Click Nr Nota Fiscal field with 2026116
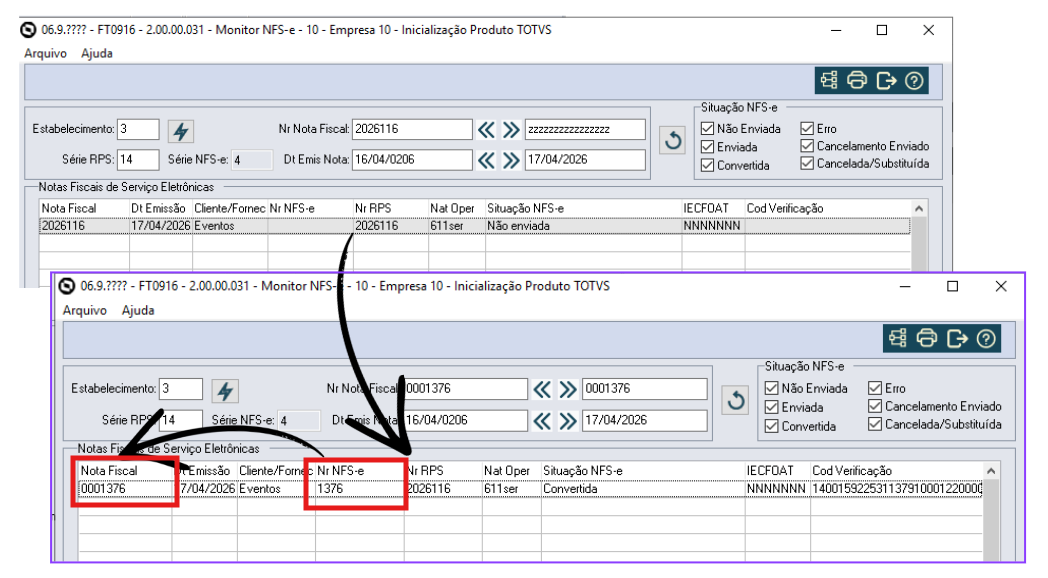This screenshot has height=578, width=1048. tap(412, 129)
